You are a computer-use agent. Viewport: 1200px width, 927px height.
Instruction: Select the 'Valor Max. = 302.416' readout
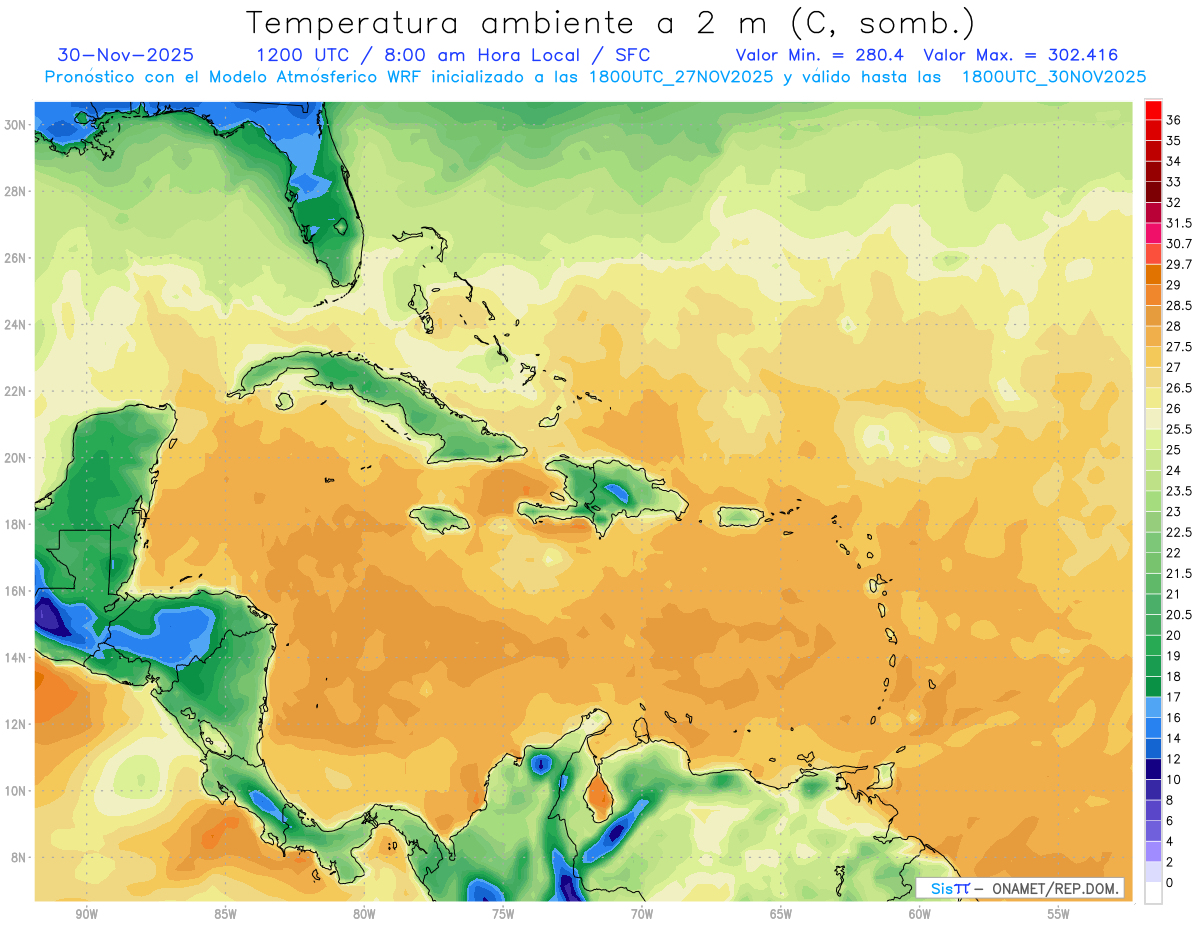click(1021, 55)
